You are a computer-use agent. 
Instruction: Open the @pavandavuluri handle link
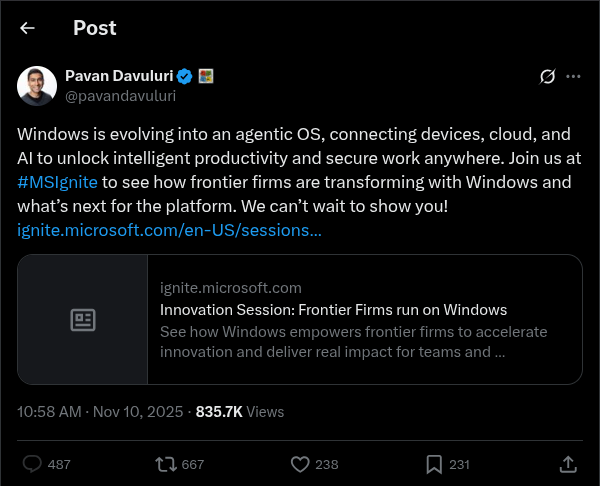click(120, 96)
